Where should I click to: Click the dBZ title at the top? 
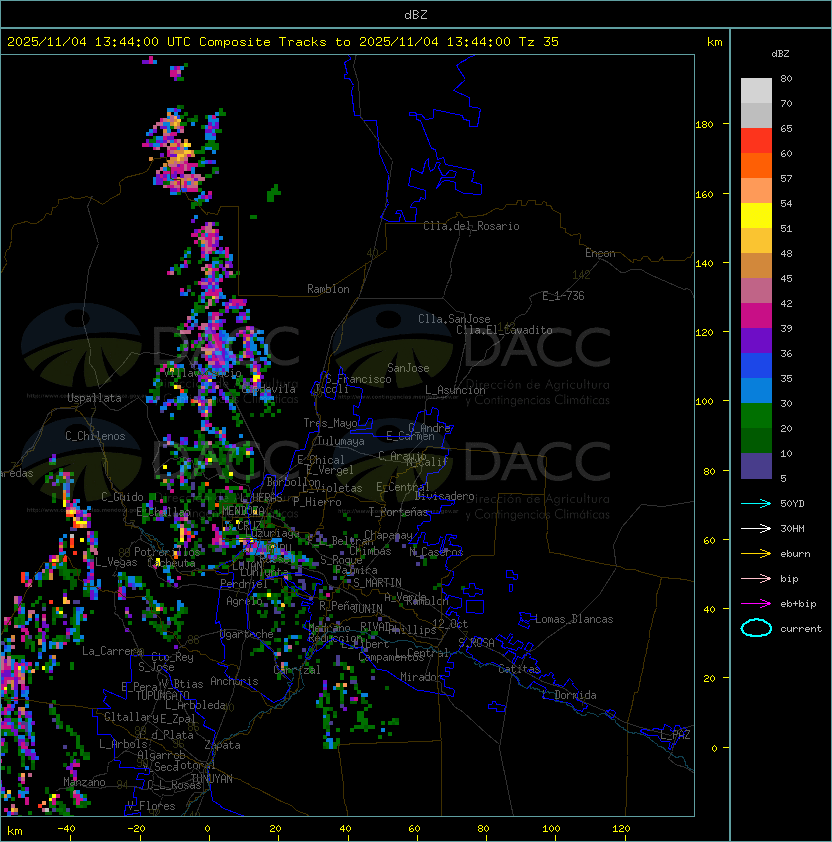click(416, 14)
